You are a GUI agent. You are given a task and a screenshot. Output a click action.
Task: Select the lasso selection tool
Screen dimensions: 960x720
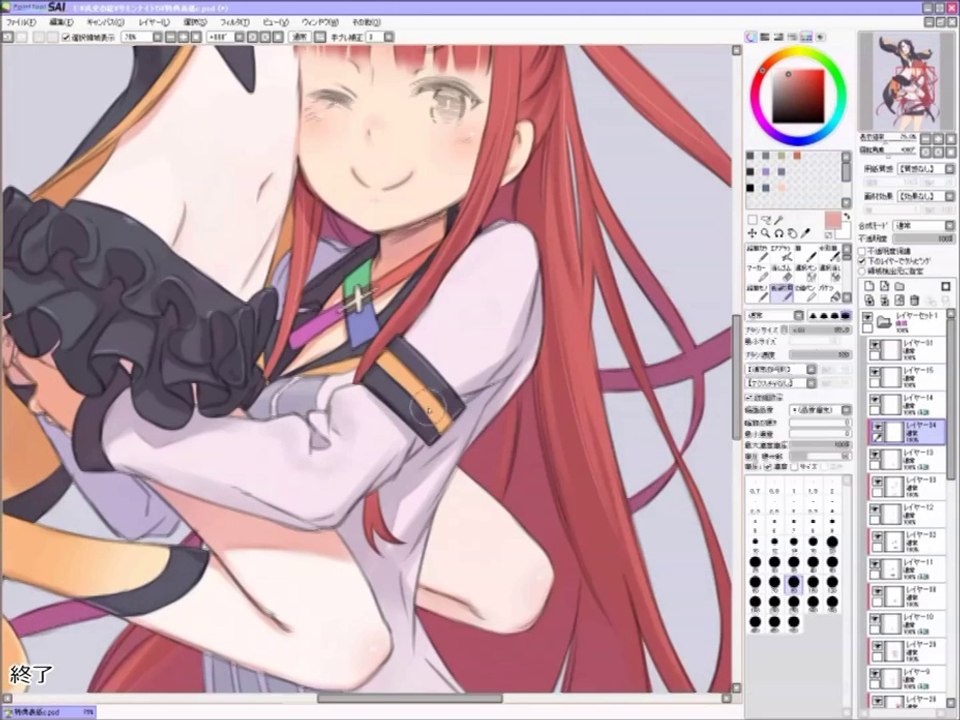point(766,220)
